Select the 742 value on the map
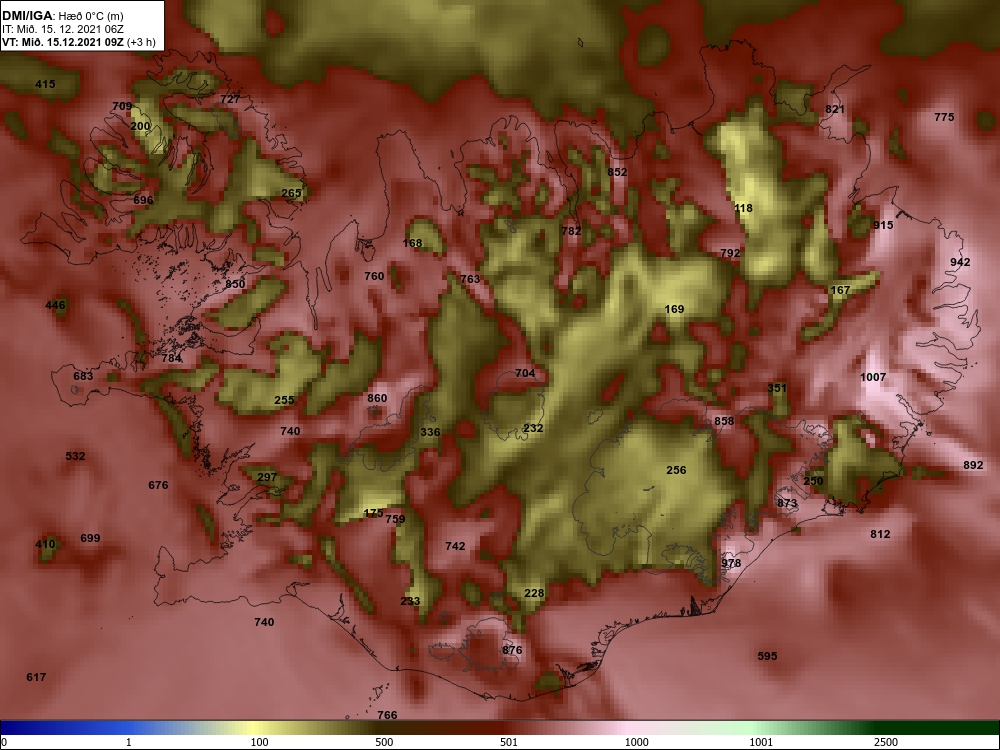 tap(455, 547)
